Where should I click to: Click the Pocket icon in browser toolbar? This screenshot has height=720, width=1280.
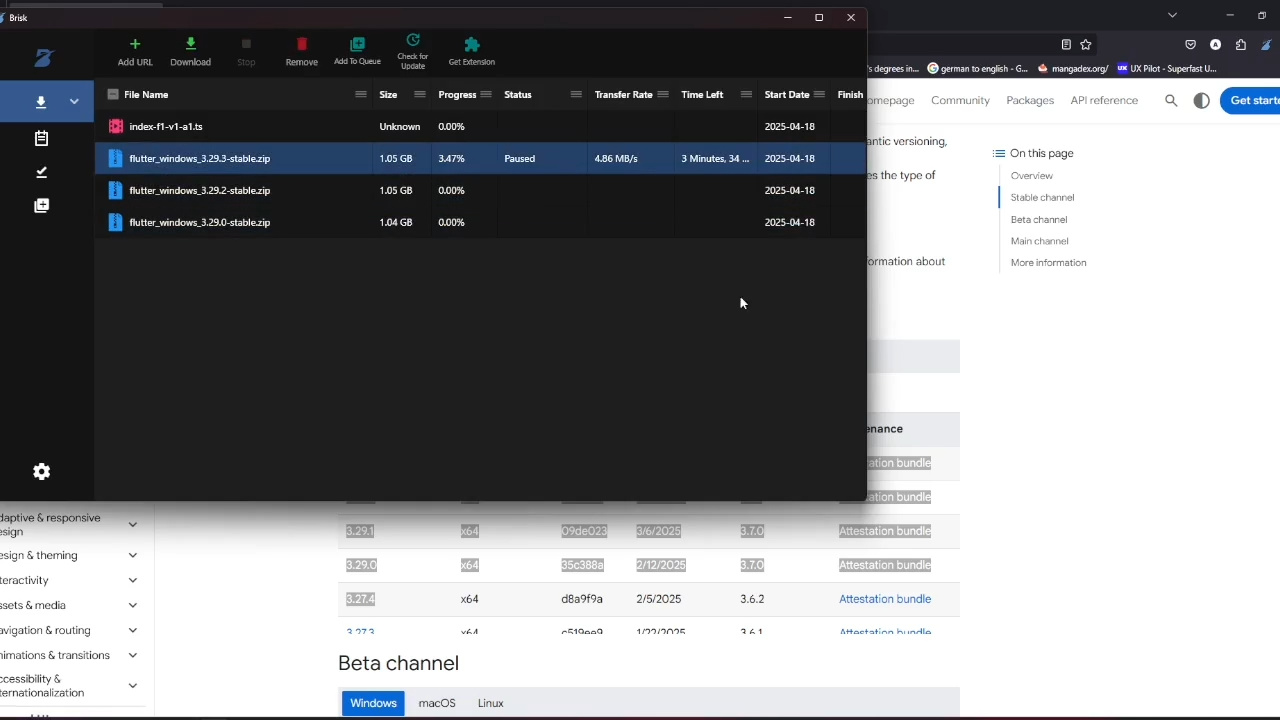tap(1190, 44)
